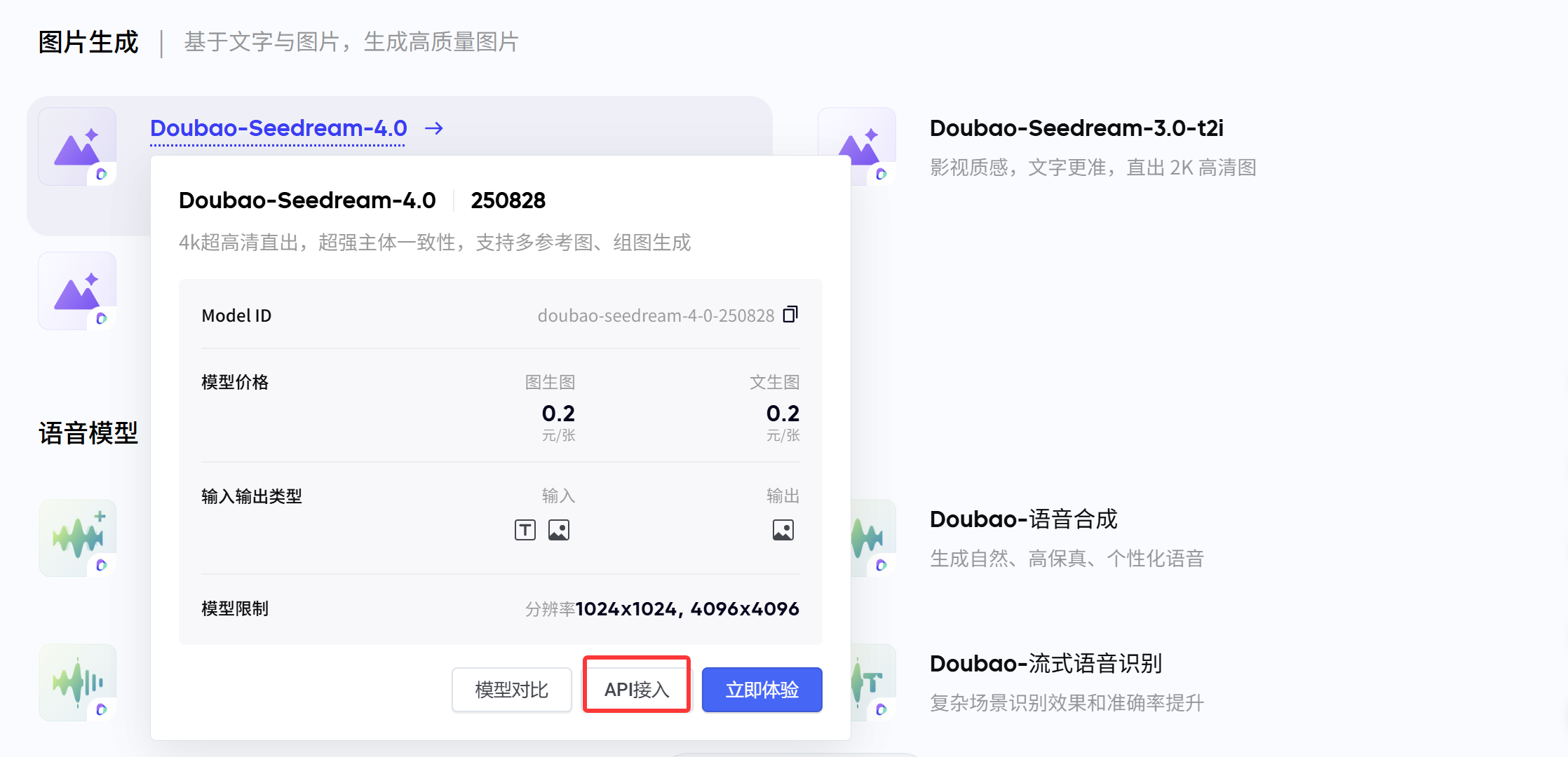
Task: Click the API接入 button
Action: [637, 690]
